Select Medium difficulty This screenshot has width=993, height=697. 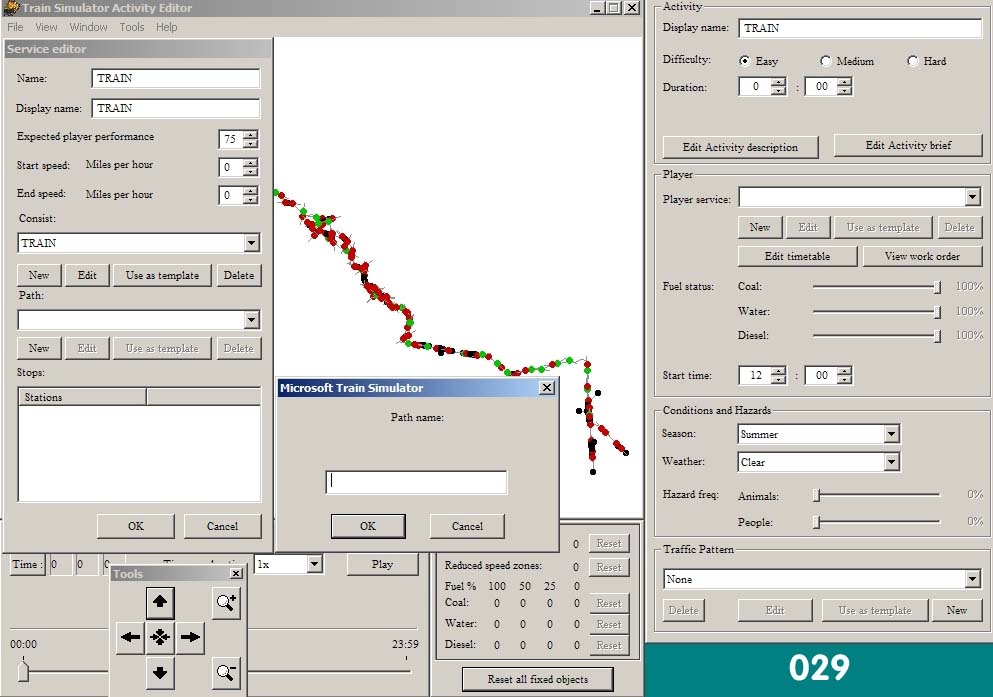pyautogui.click(x=825, y=61)
